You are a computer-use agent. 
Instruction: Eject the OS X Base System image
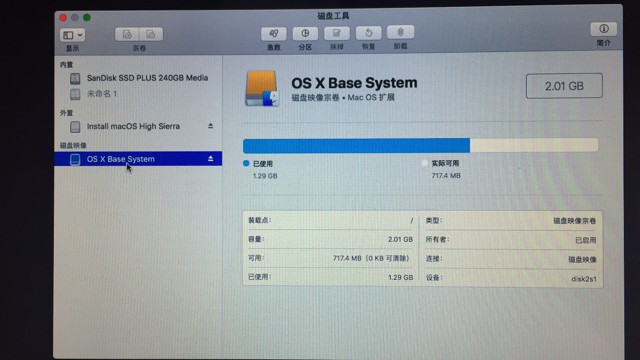pos(210,158)
